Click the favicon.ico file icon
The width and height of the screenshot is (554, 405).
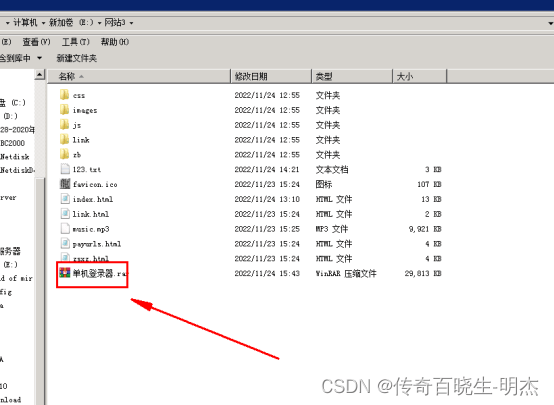[x=65, y=184]
